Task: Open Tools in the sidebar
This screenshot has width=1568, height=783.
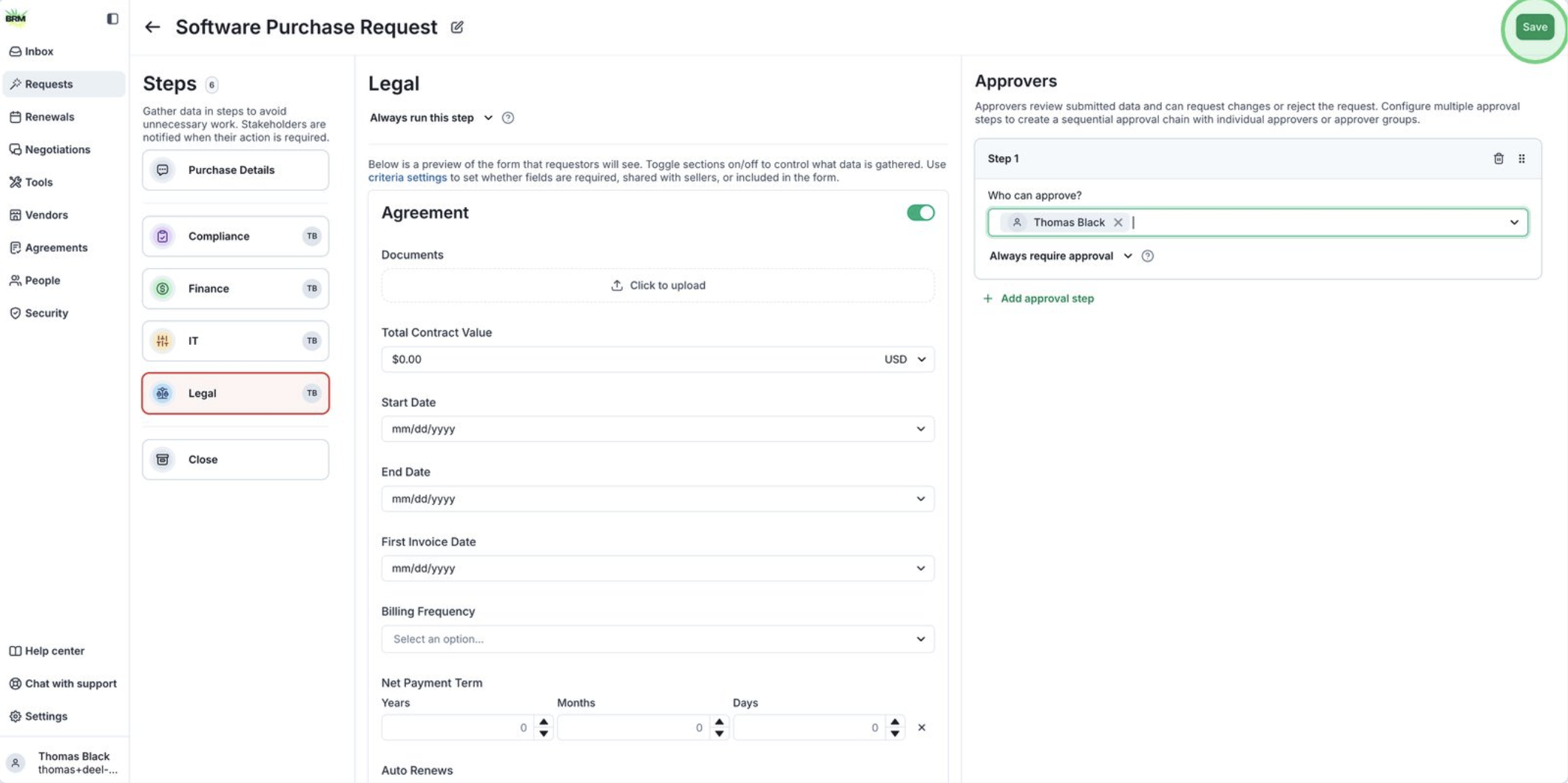Action: [64, 182]
